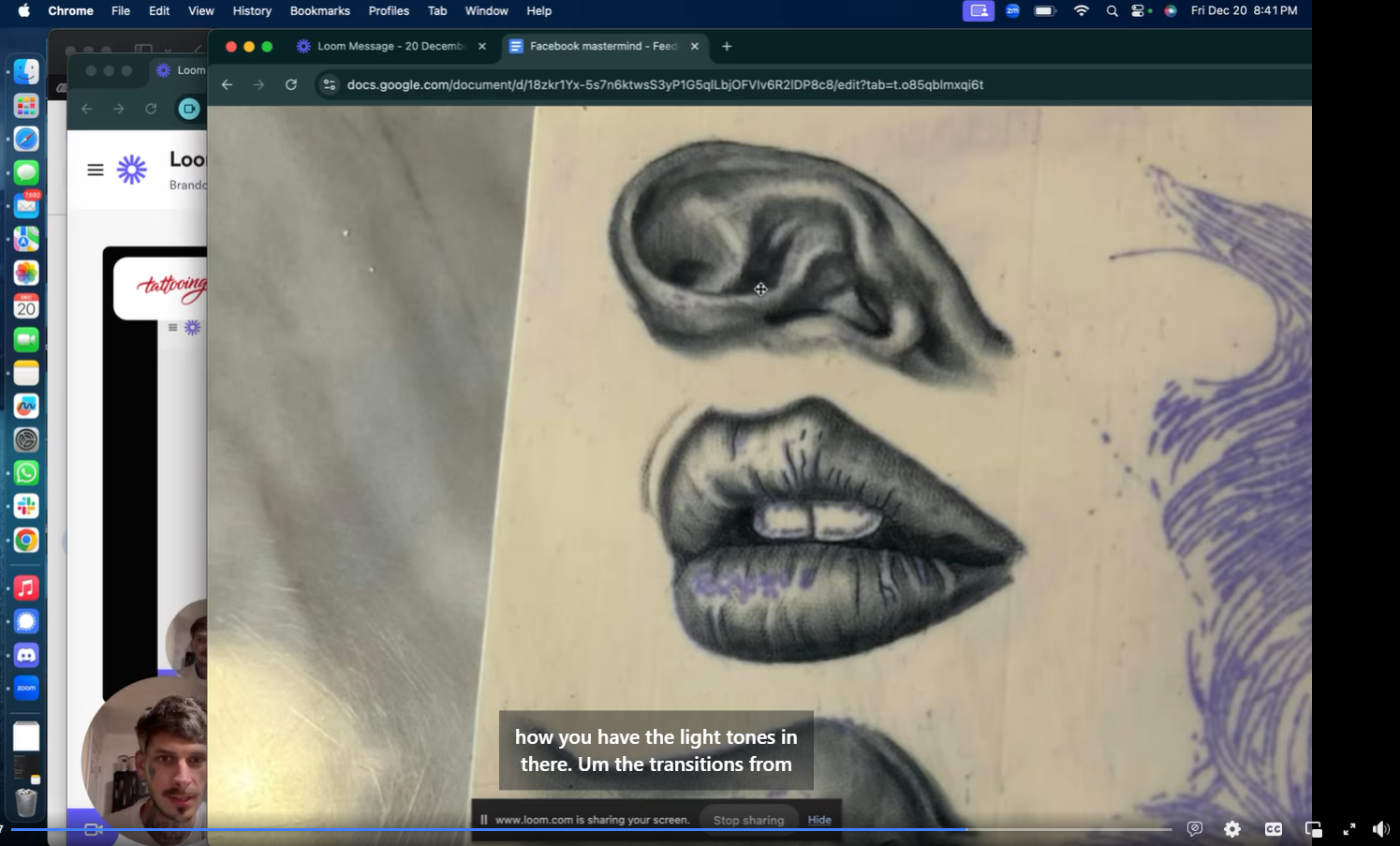The image size is (1400, 846).
Task: Open Signal app in dock
Action: 26,621
